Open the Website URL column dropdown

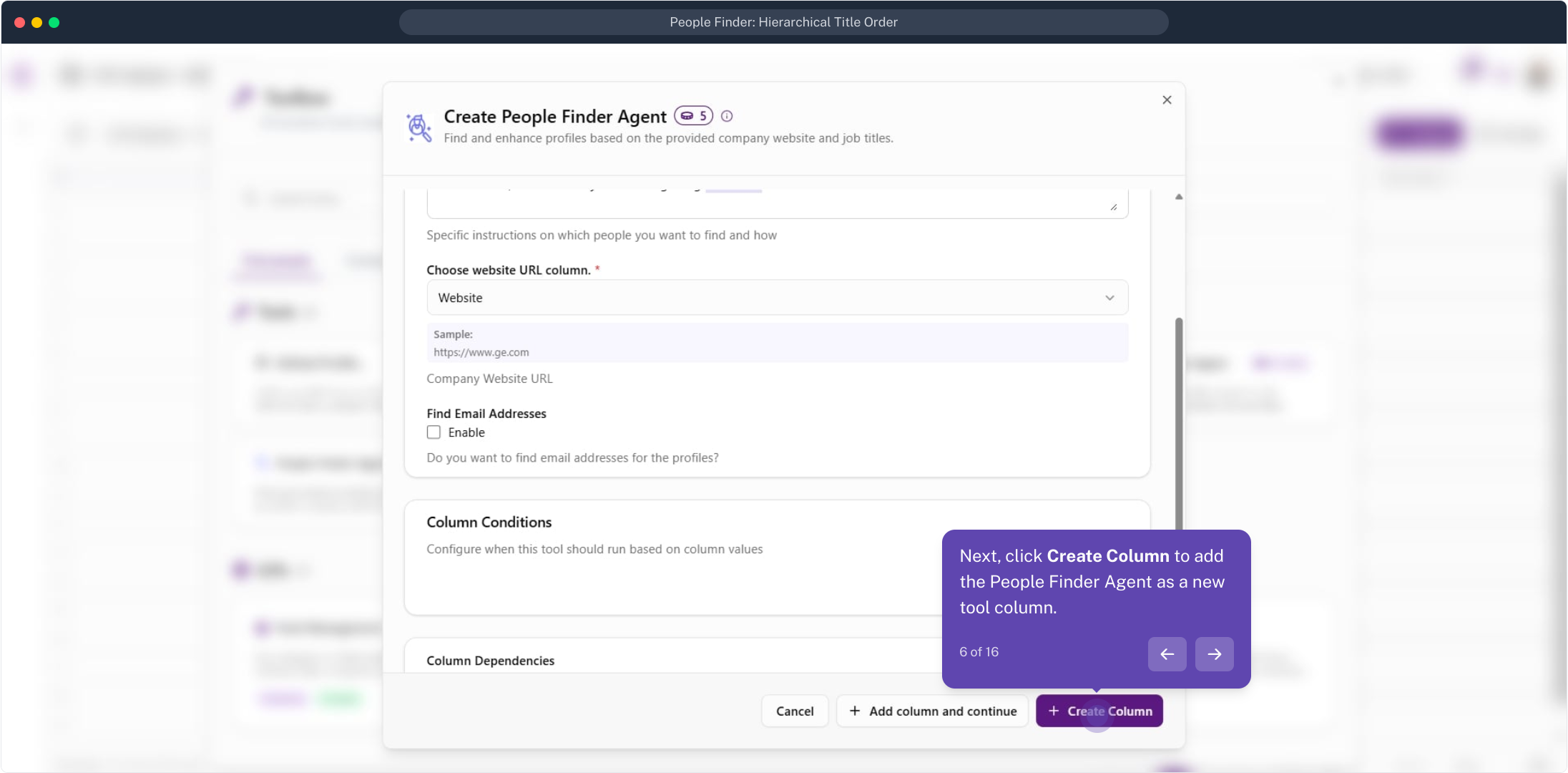tap(778, 298)
